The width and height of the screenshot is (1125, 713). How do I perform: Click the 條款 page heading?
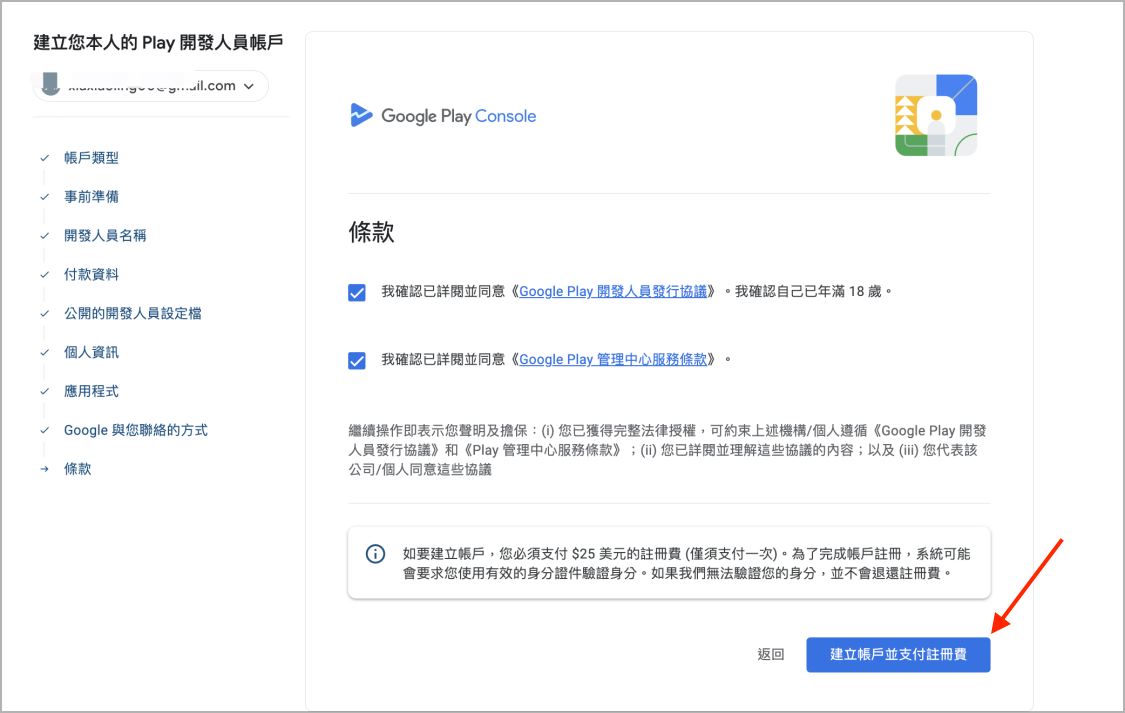click(371, 232)
